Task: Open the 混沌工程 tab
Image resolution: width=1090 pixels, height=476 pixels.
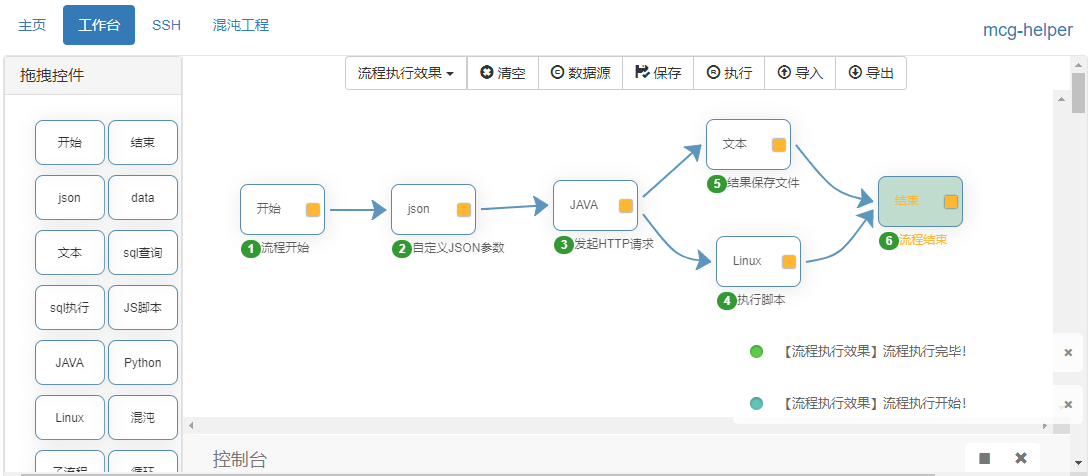Action: coord(241,25)
